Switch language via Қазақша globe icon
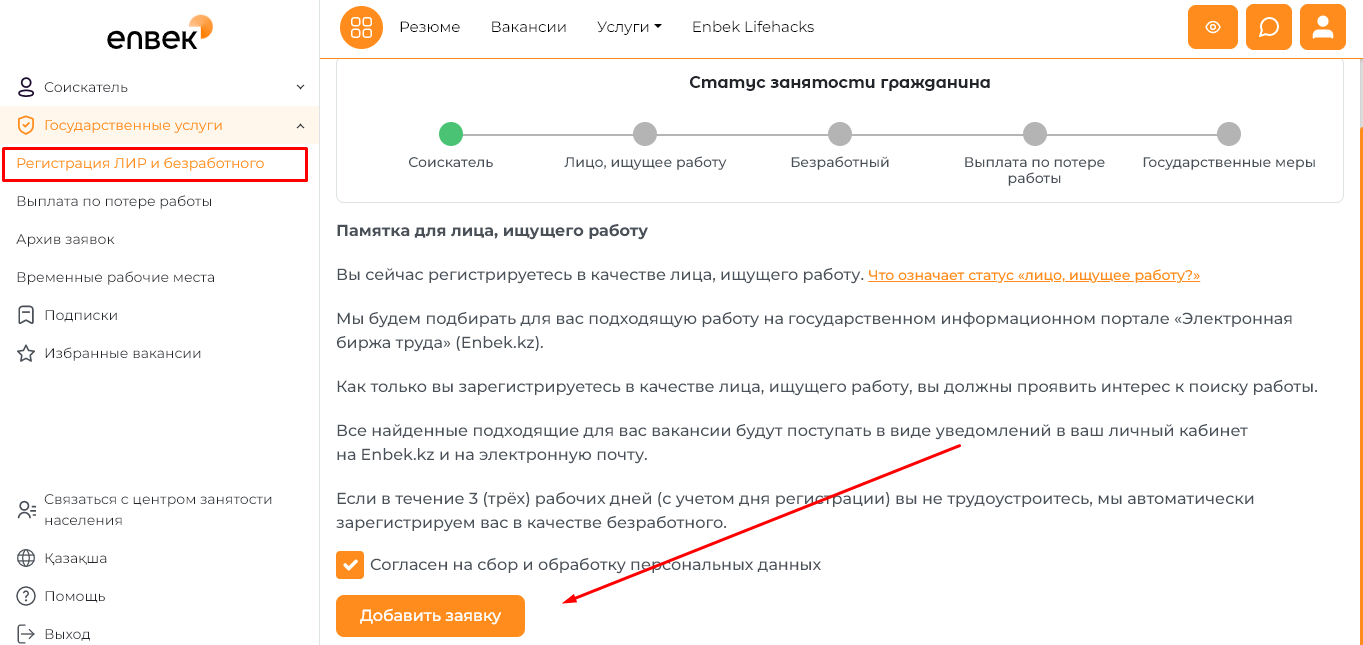1363x645 pixels. click(26, 558)
